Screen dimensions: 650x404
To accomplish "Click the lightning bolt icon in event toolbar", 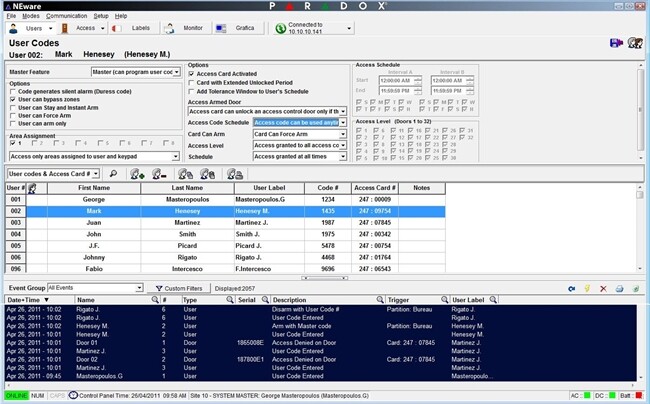I will click(586, 288).
